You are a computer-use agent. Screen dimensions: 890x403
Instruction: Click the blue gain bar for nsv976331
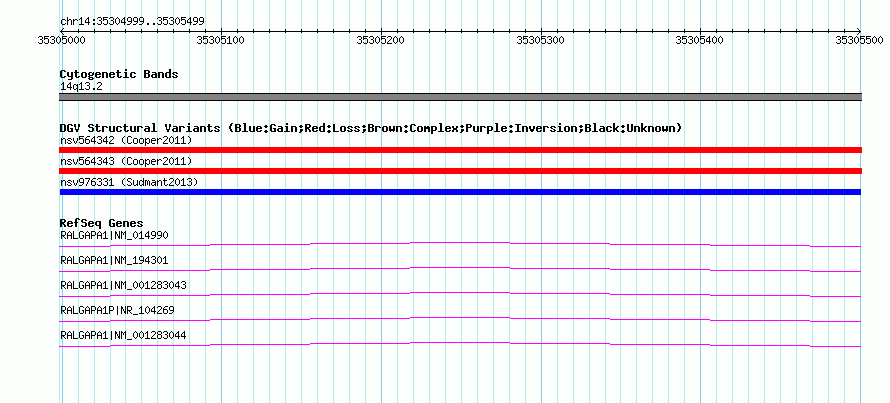[x=461, y=192]
